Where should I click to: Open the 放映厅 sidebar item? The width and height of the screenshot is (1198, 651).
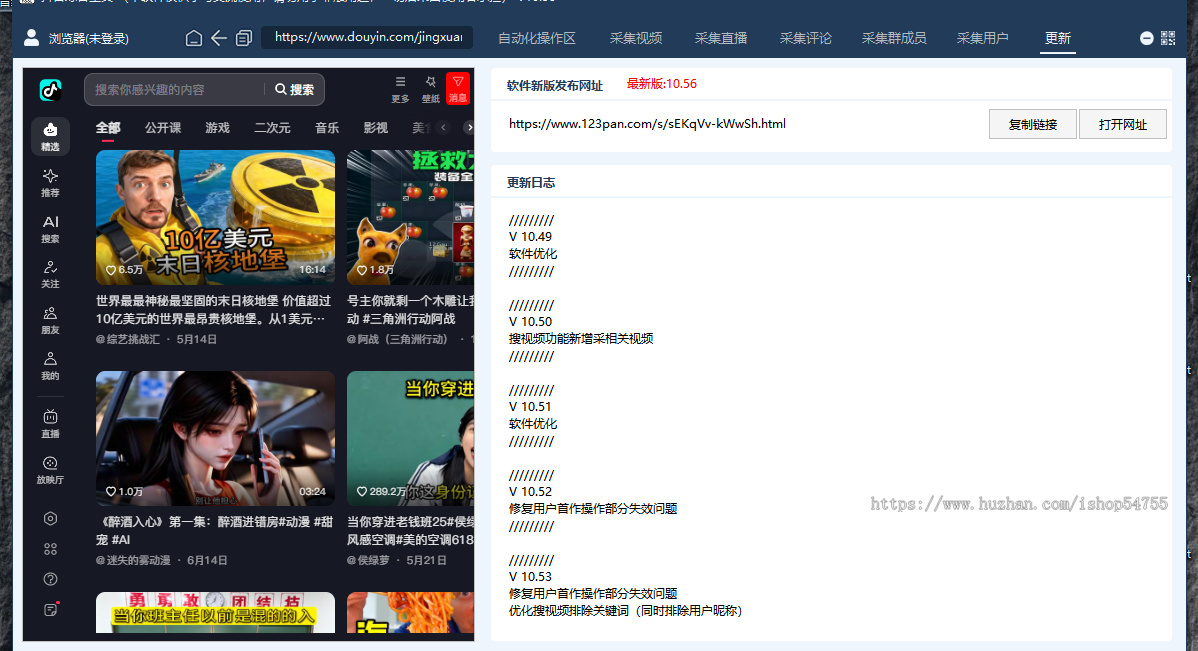(x=50, y=470)
